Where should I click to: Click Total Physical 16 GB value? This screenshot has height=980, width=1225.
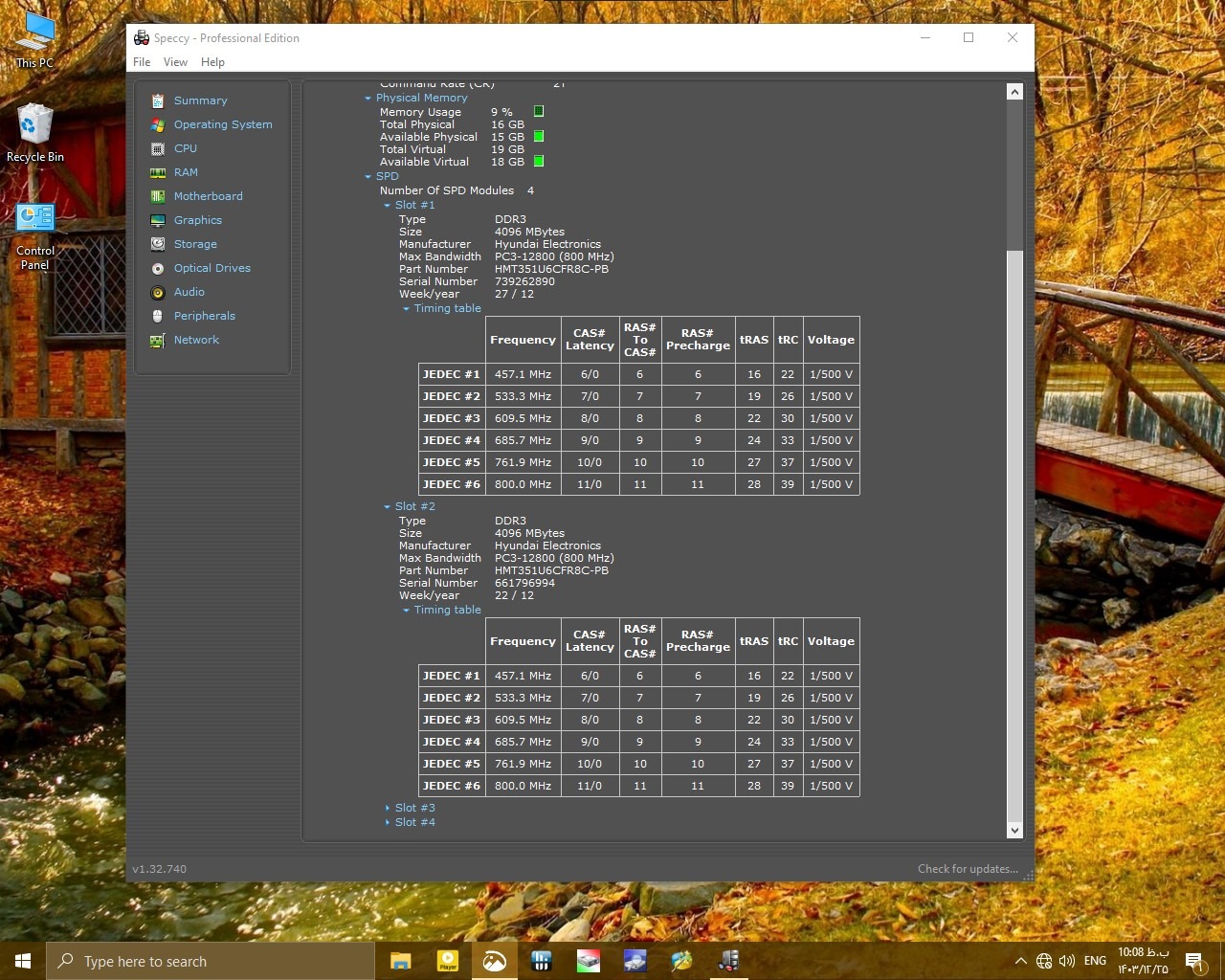tap(507, 124)
